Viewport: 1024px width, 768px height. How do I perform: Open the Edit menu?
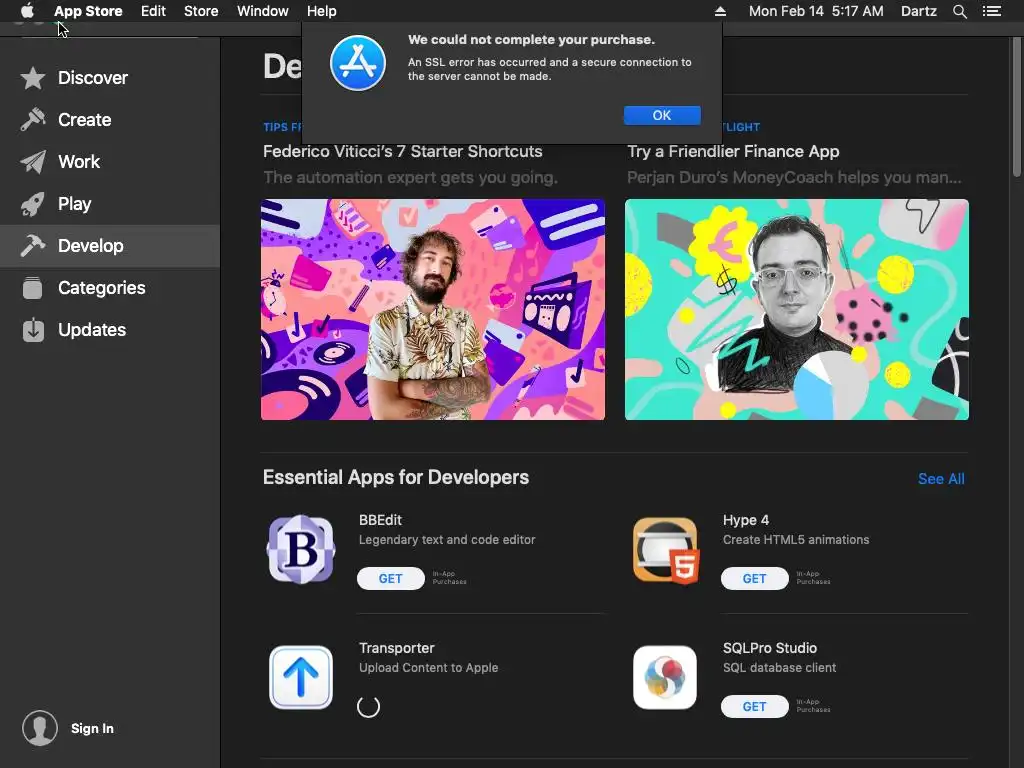pyautogui.click(x=153, y=11)
